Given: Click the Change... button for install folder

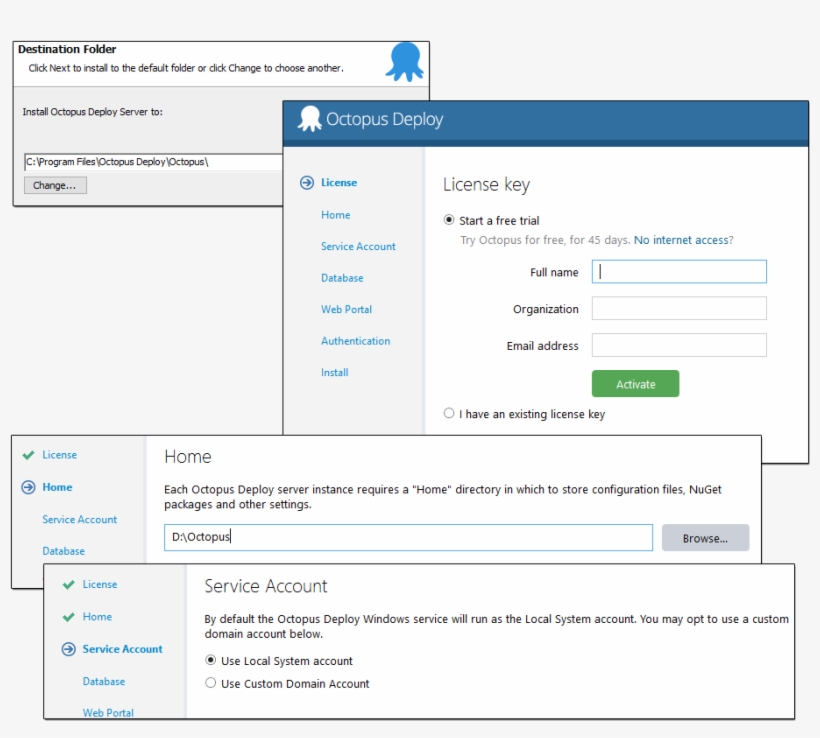Looking at the screenshot, I should (55, 185).
